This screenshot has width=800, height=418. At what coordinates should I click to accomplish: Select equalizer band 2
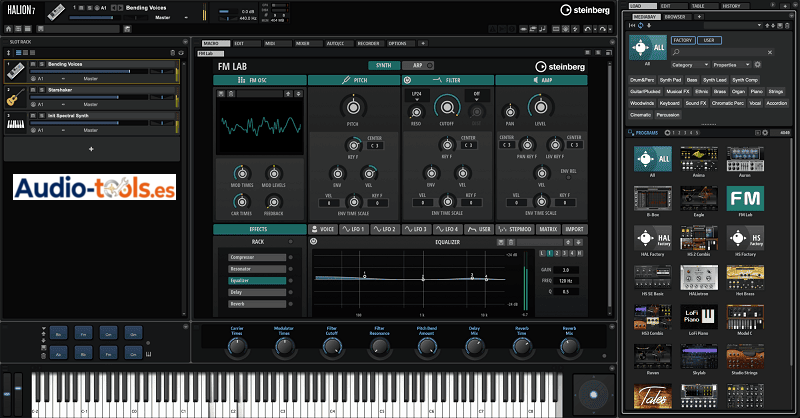point(557,253)
